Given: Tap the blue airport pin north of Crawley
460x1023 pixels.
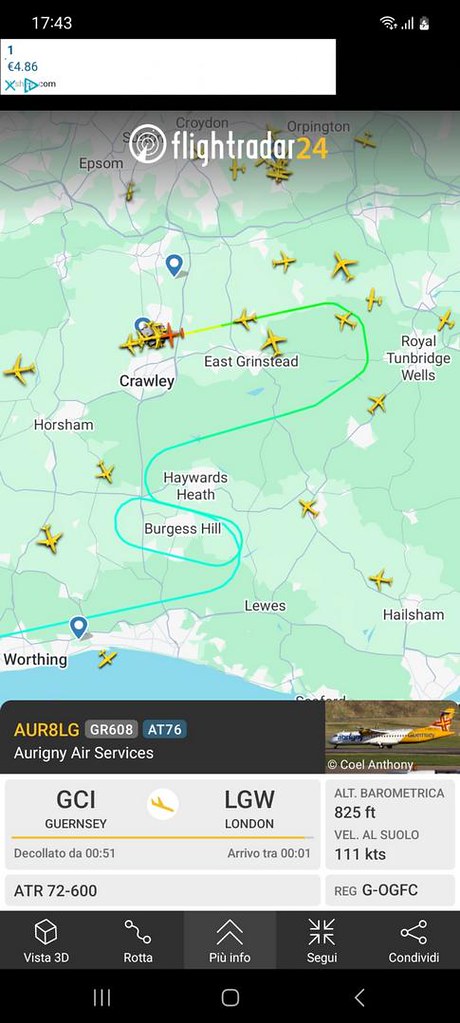Looking at the screenshot, I should click(x=174, y=265).
